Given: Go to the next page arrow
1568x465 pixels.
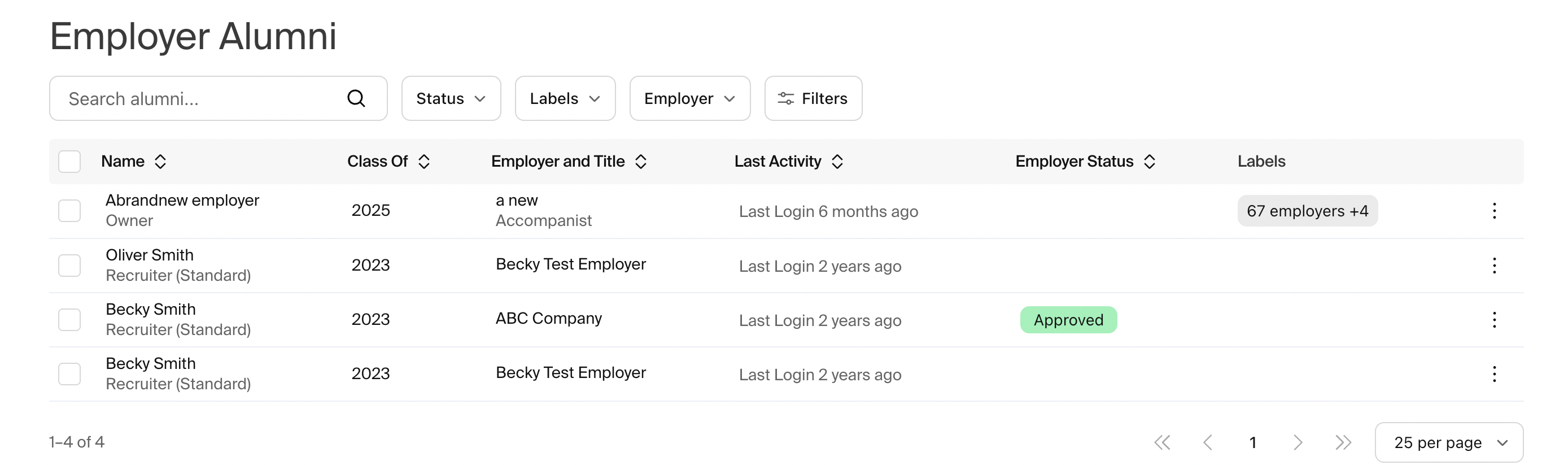Looking at the screenshot, I should [x=1298, y=442].
